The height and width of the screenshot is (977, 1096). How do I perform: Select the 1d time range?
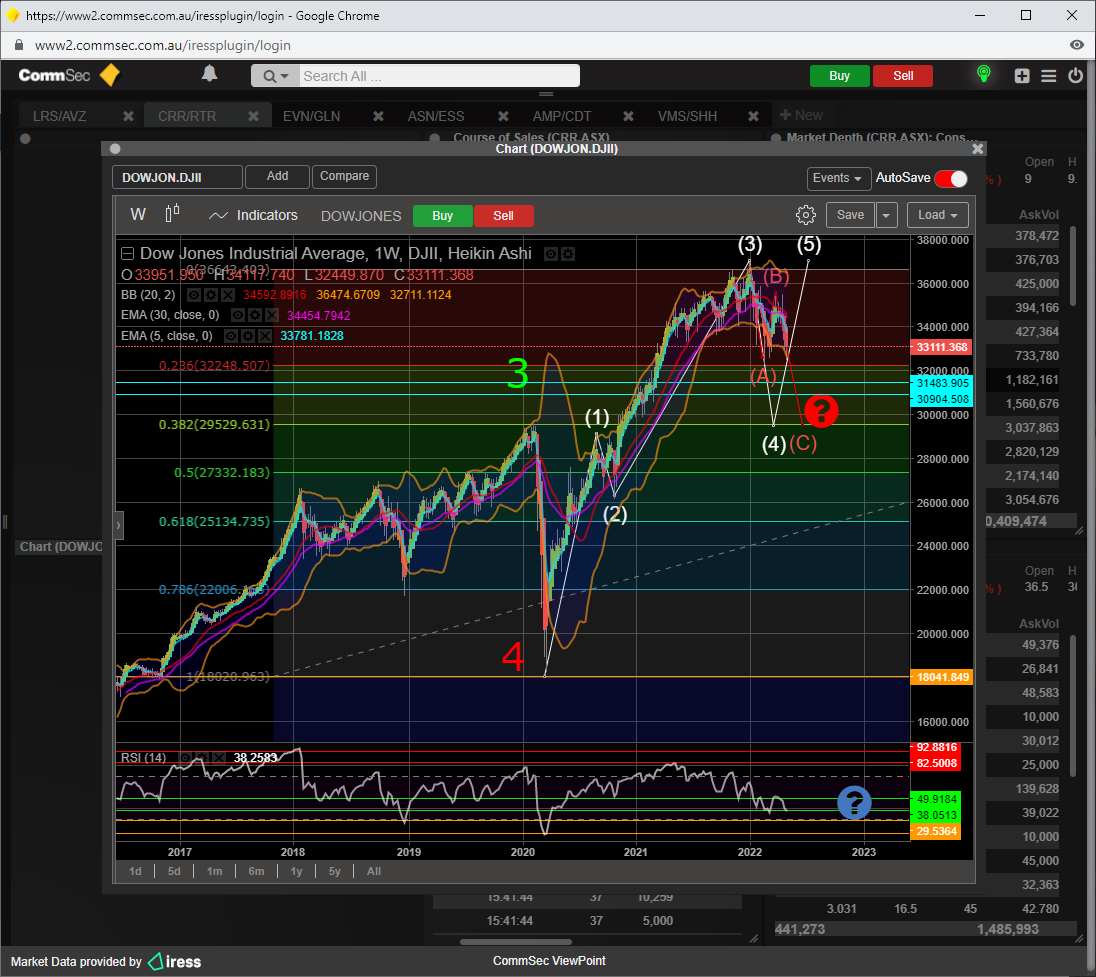[136, 871]
